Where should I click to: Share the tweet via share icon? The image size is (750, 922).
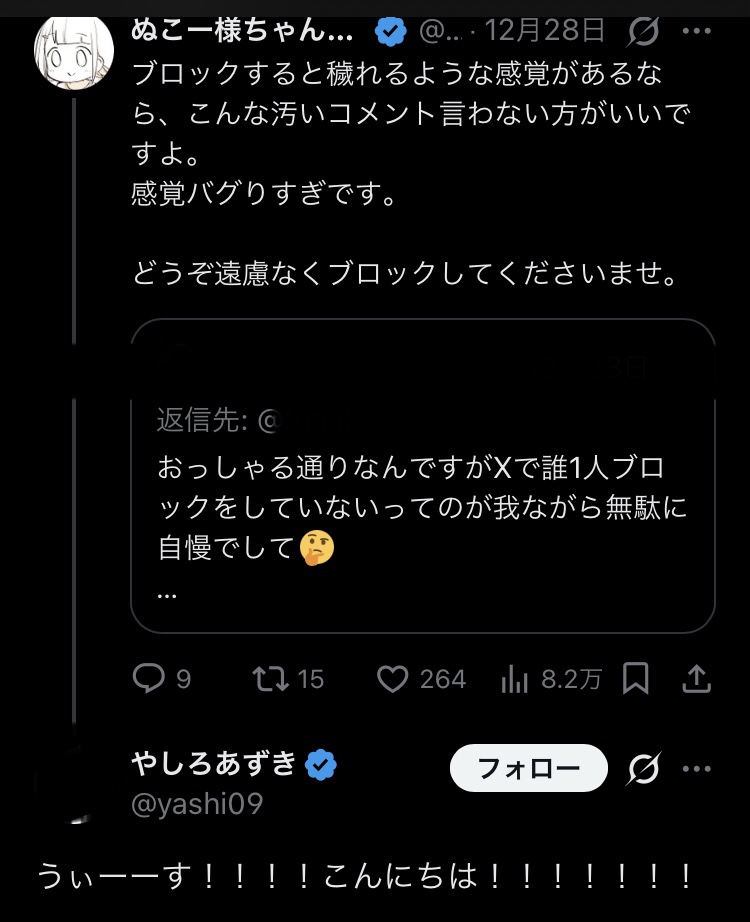[x=697, y=680]
